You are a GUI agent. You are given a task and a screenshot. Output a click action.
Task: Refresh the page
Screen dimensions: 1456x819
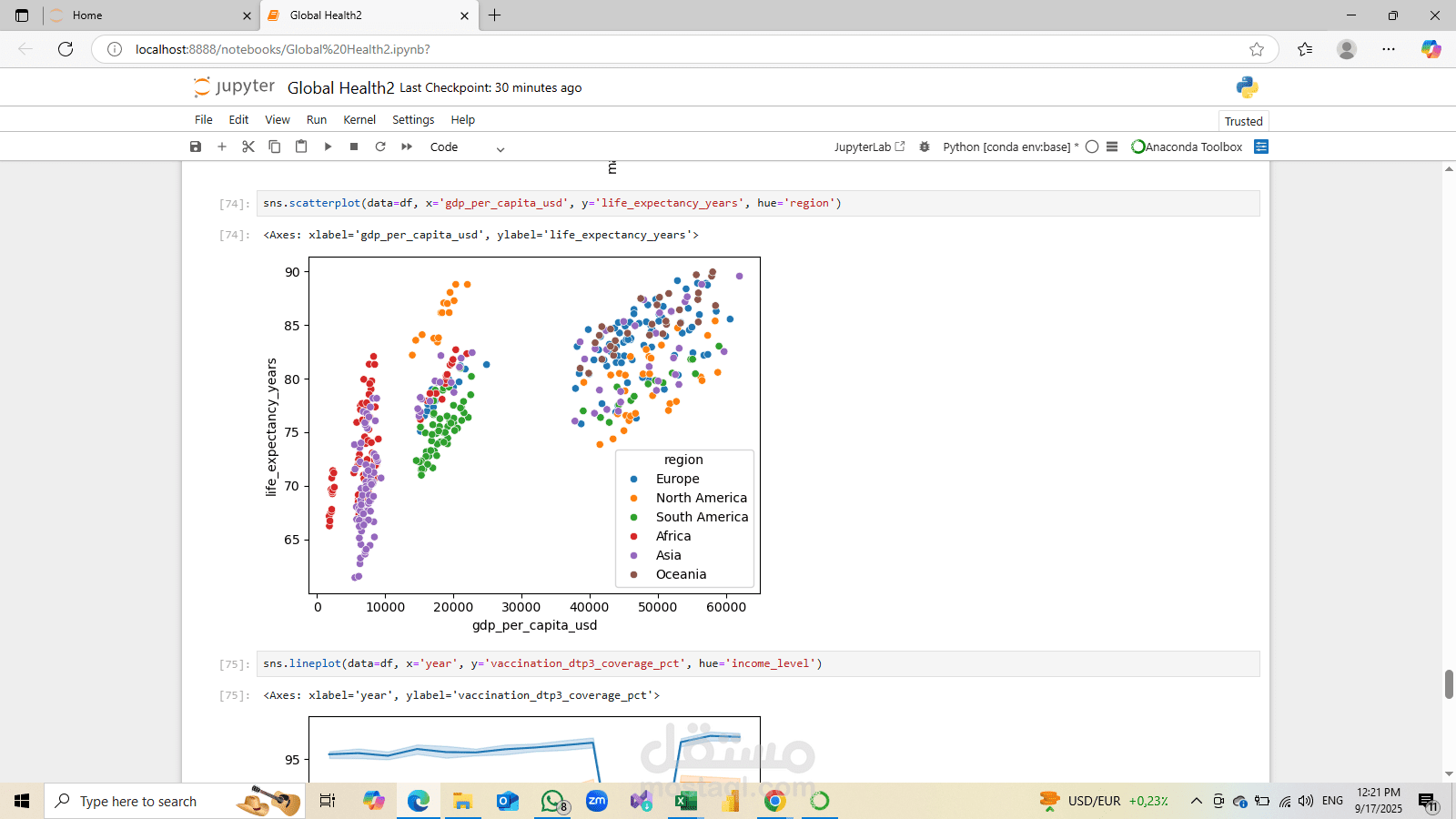click(66, 49)
